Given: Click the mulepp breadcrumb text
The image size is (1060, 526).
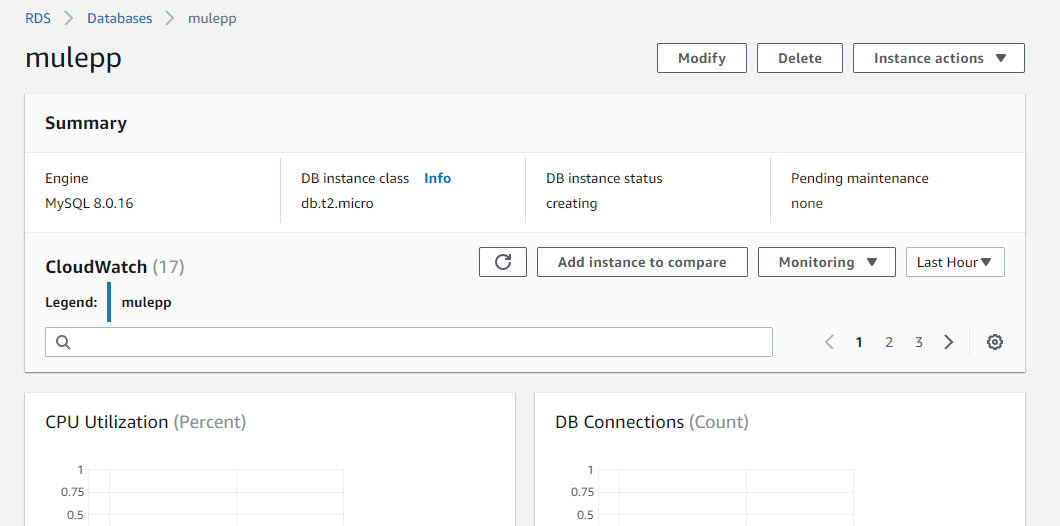Looking at the screenshot, I should (x=212, y=18).
